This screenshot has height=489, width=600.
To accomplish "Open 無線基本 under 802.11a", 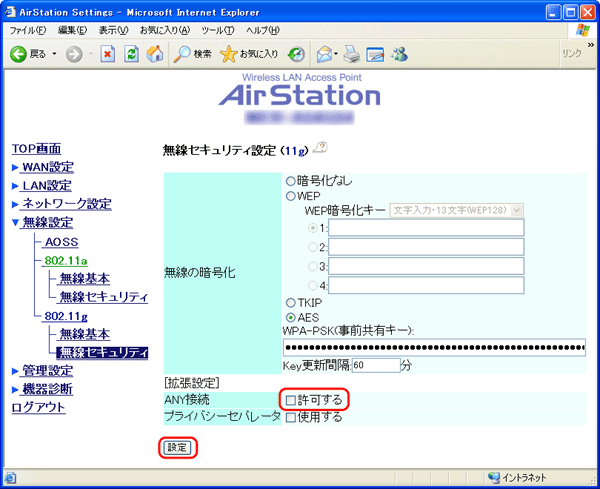I will point(85,279).
